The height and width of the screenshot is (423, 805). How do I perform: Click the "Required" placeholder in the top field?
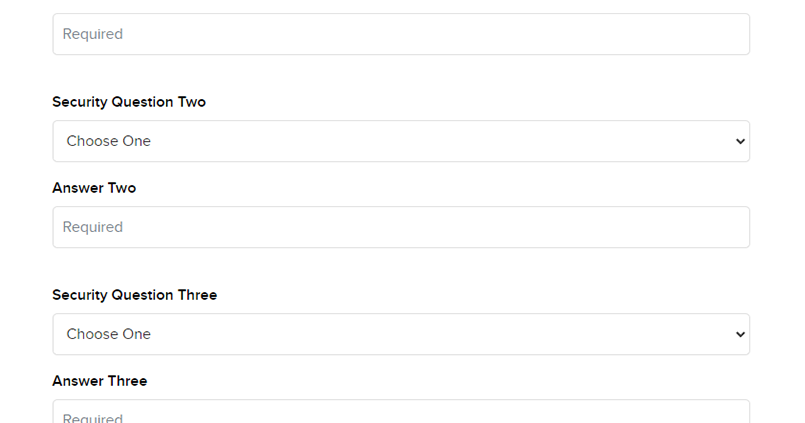click(93, 34)
